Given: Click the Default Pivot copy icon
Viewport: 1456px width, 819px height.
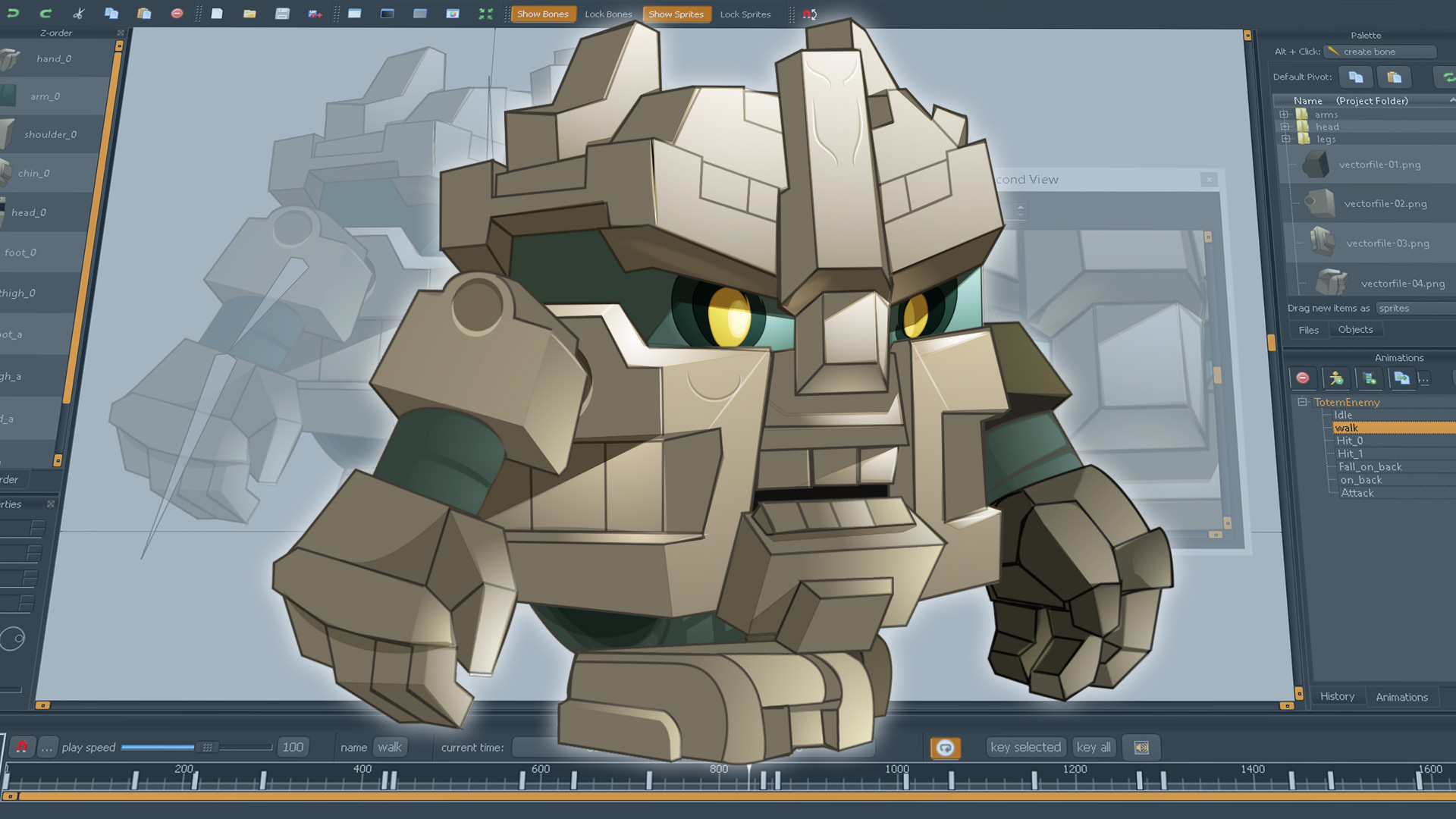Looking at the screenshot, I should coord(1356,77).
